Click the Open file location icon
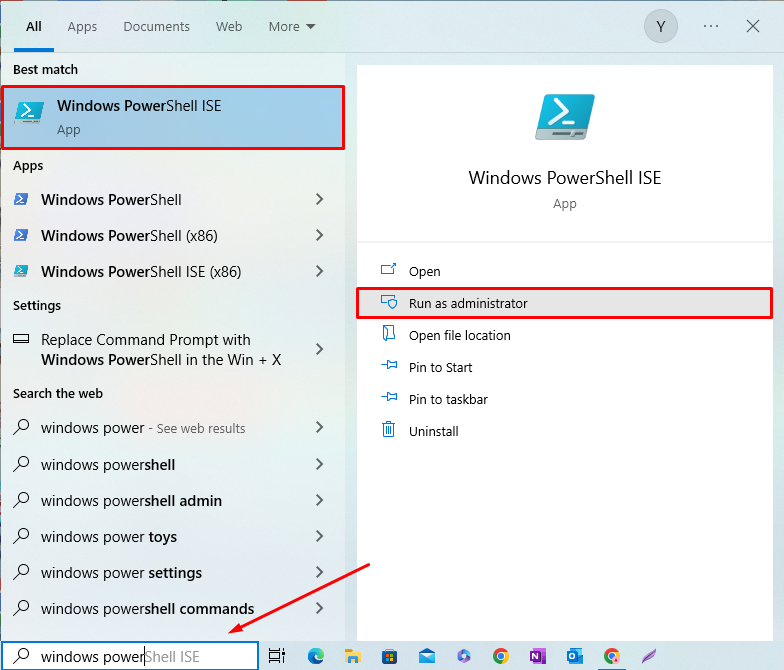This screenshot has height=670, width=784. [388, 333]
